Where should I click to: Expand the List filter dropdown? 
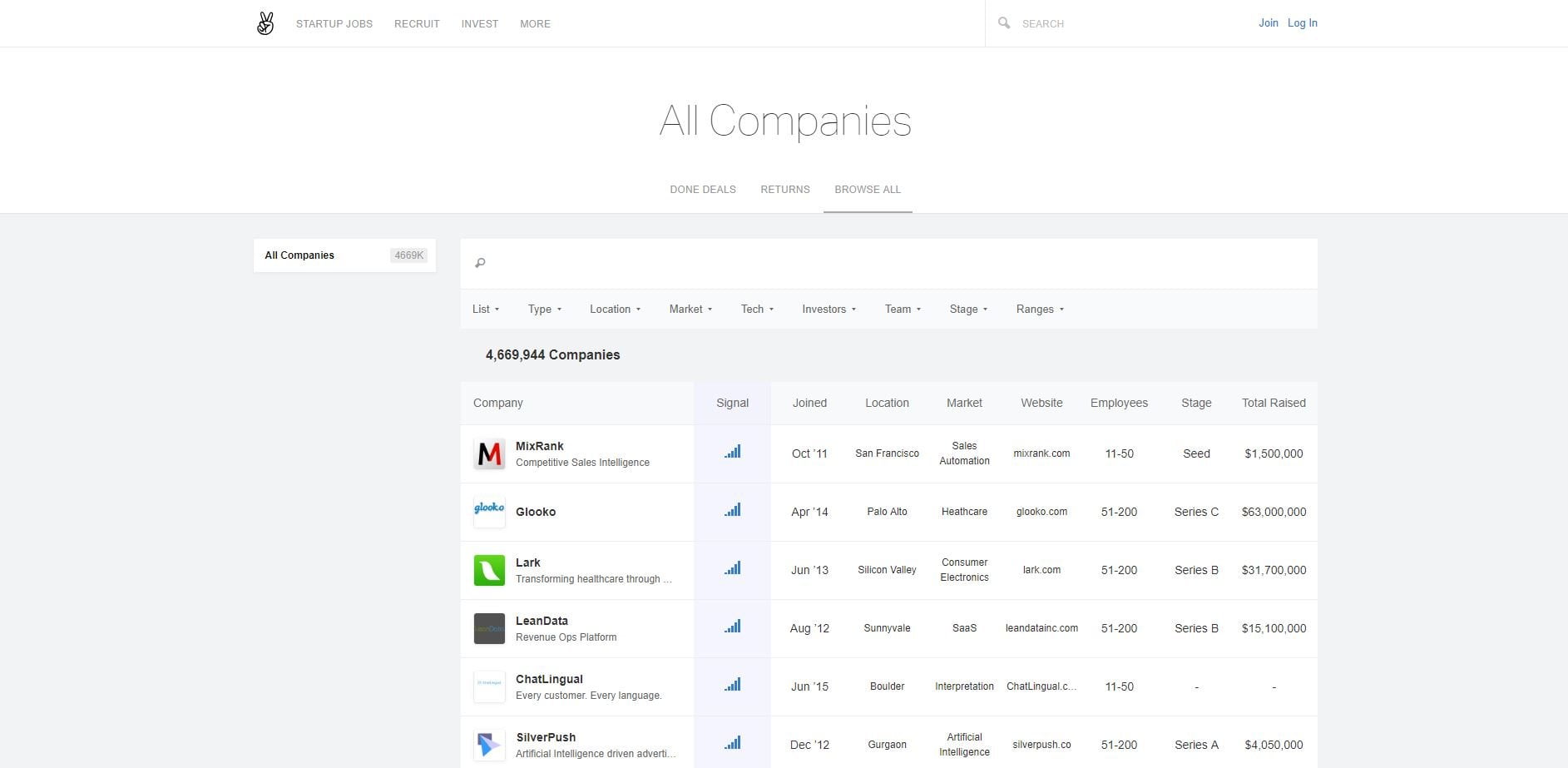point(486,309)
